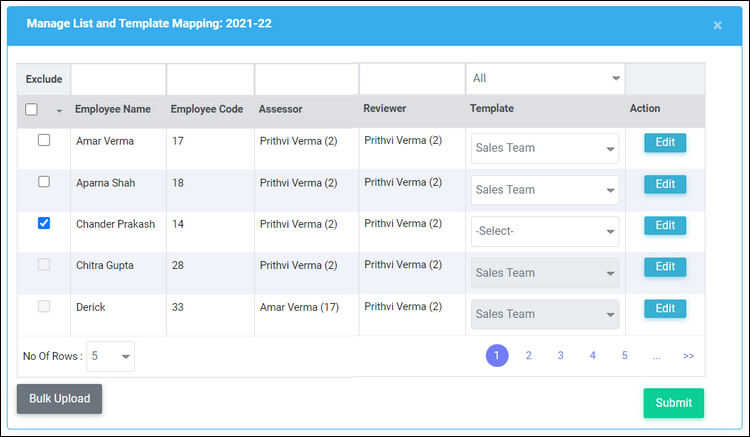Open the -Select- template dropdown for Chander Prakash
The height and width of the screenshot is (437, 750).
545,231
